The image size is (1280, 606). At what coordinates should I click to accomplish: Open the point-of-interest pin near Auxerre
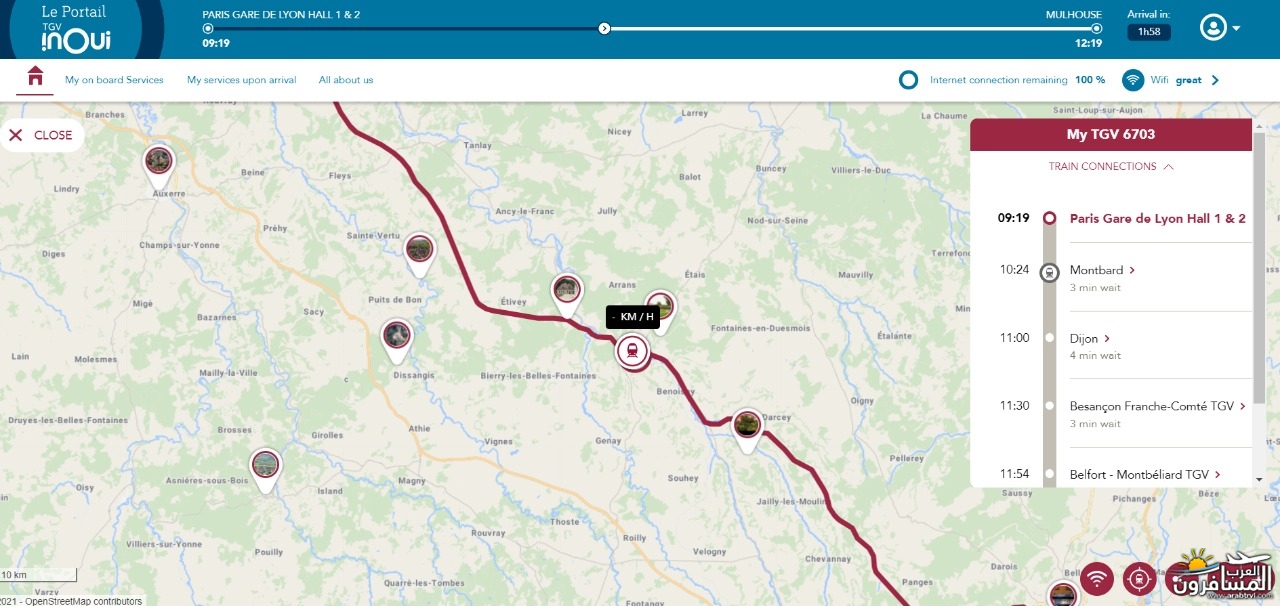pyautogui.click(x=158, y=162)
